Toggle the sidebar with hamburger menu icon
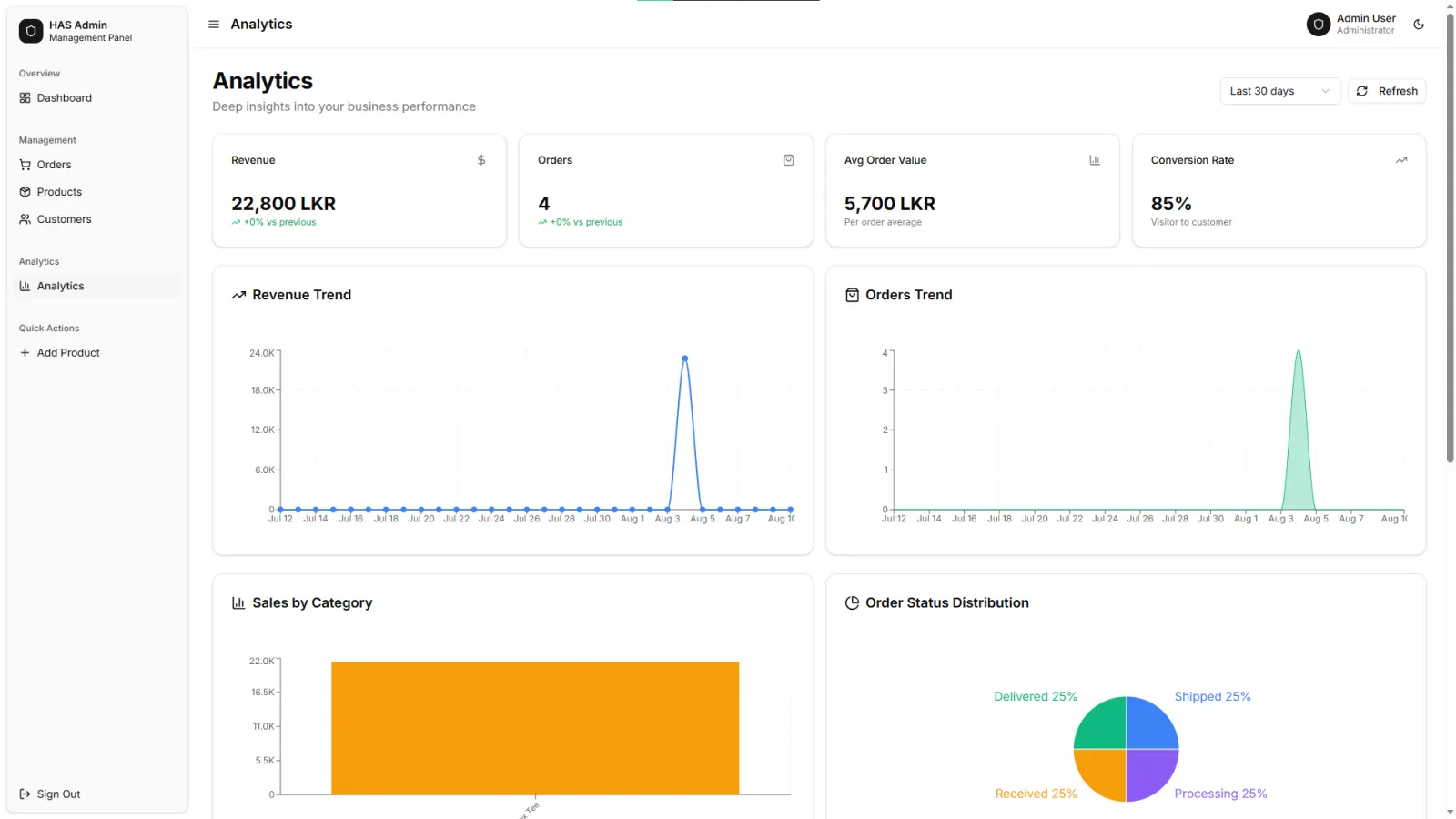Viewport: 1456px width, 819px height. (x=214, y=25)
